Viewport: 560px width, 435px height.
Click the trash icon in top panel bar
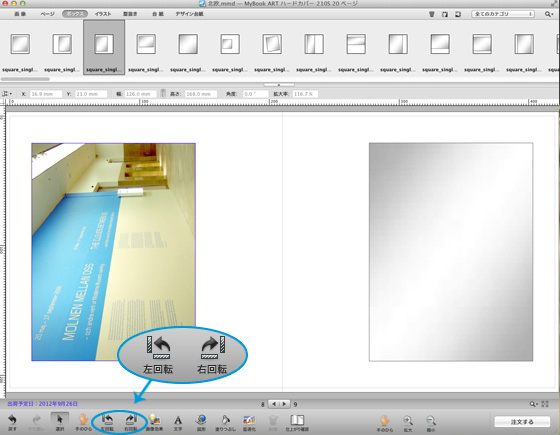pyautogui.click(x=432, y=14)
